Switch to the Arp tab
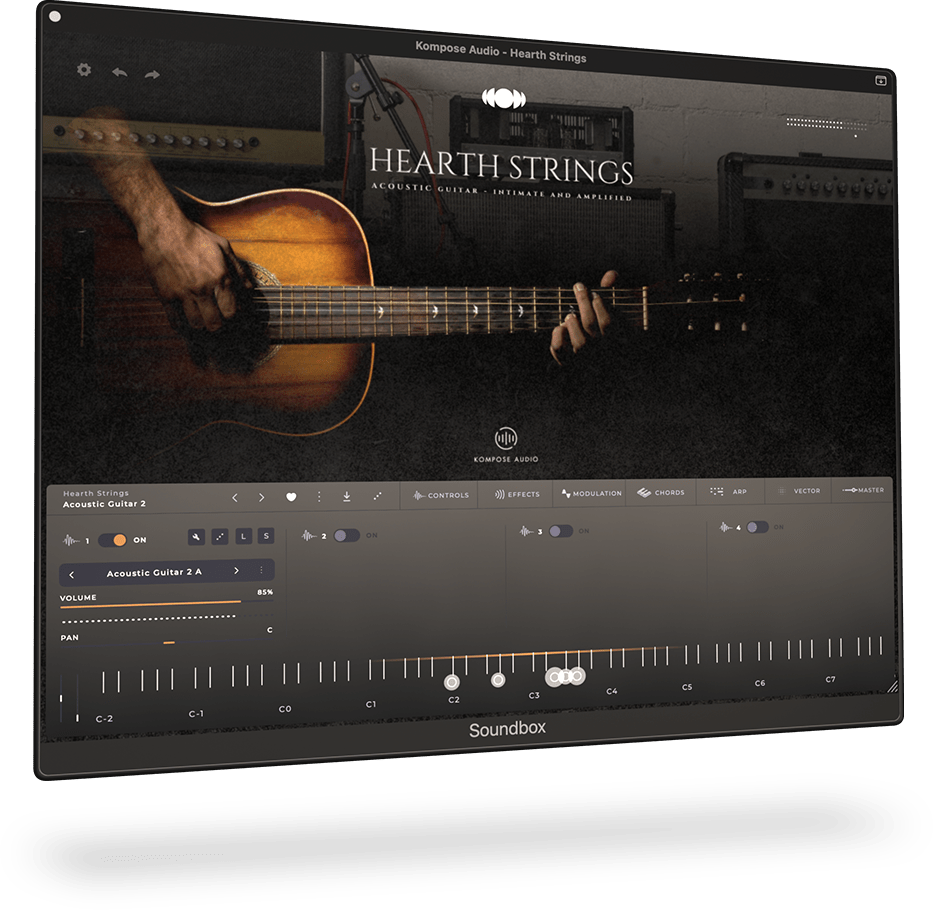 coord(729,492)
